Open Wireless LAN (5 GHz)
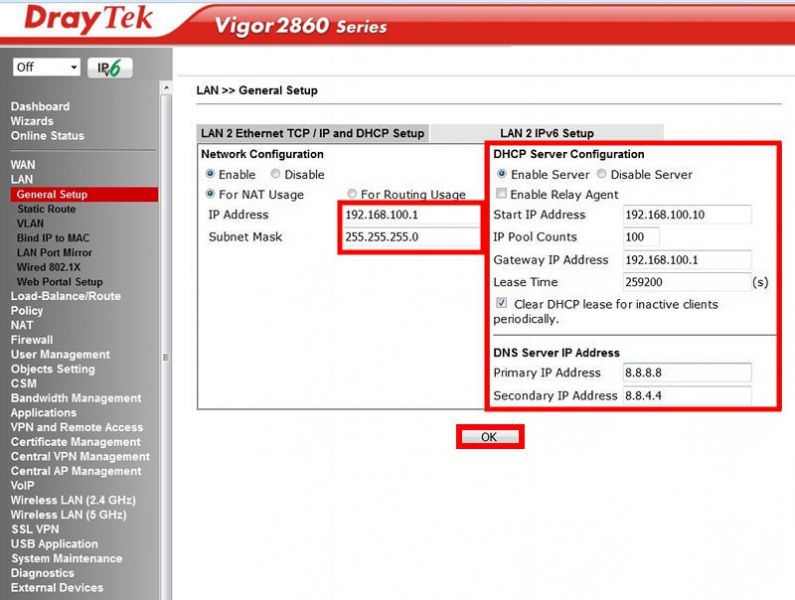 pyautogui.click(x=68, y=515)
